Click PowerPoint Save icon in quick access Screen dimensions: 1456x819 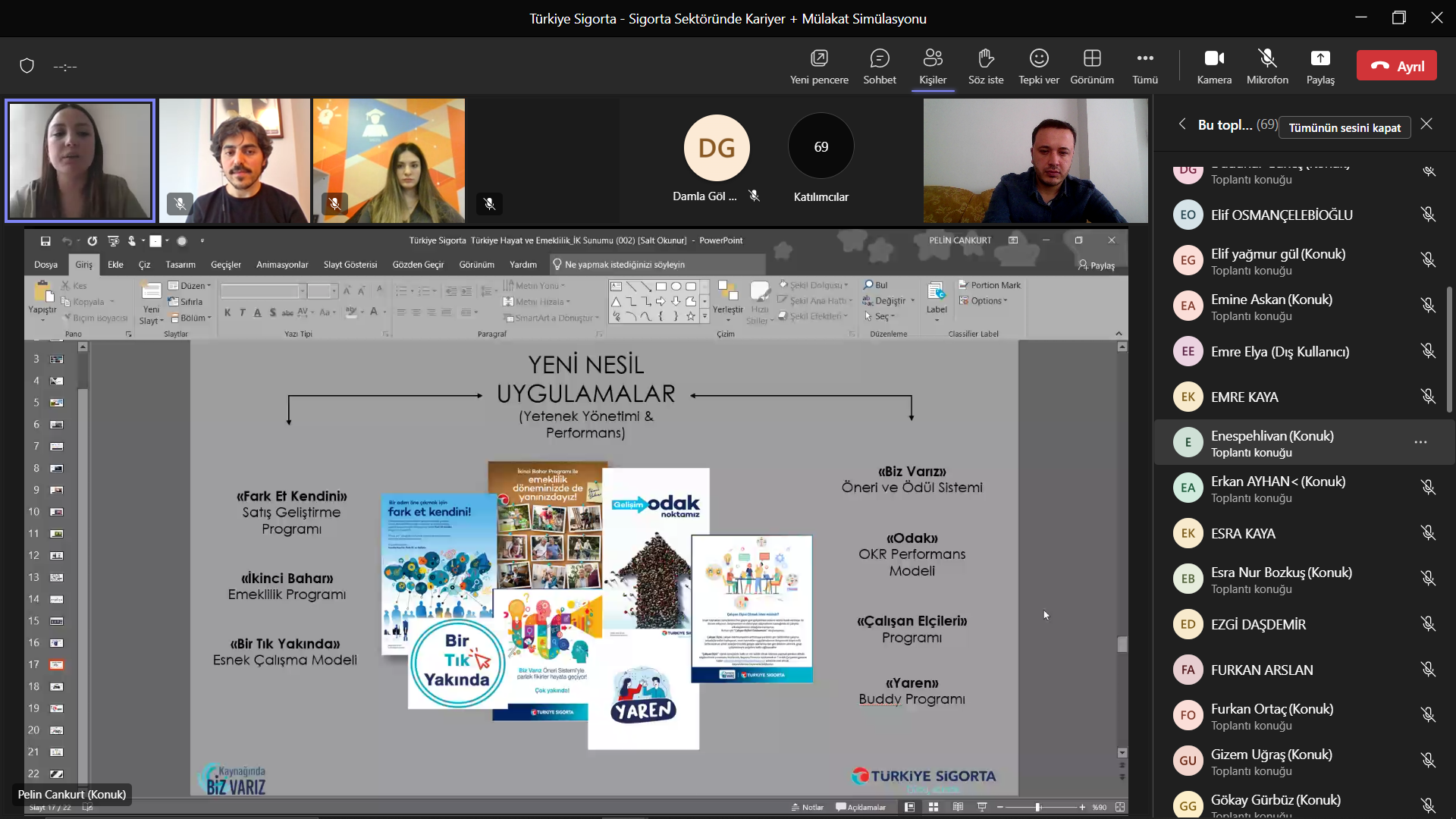[x=45, y=241]
